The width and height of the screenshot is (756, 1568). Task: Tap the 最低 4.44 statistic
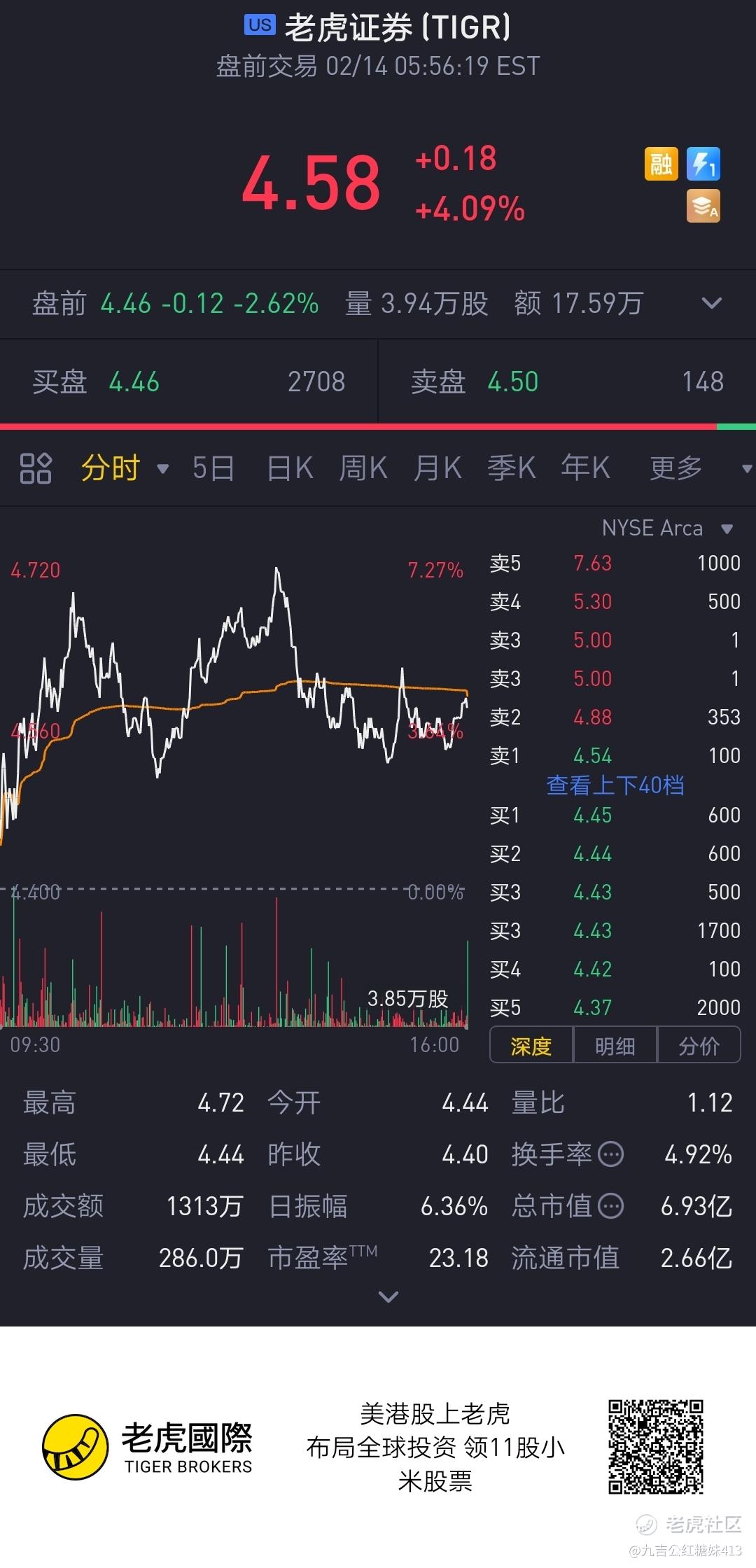coord(134,1155)
